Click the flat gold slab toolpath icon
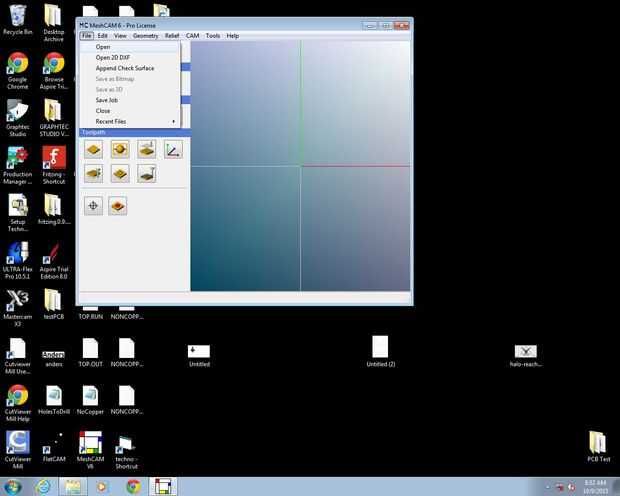Viewport: 620px width, 496px height. (x=93, y=150)
